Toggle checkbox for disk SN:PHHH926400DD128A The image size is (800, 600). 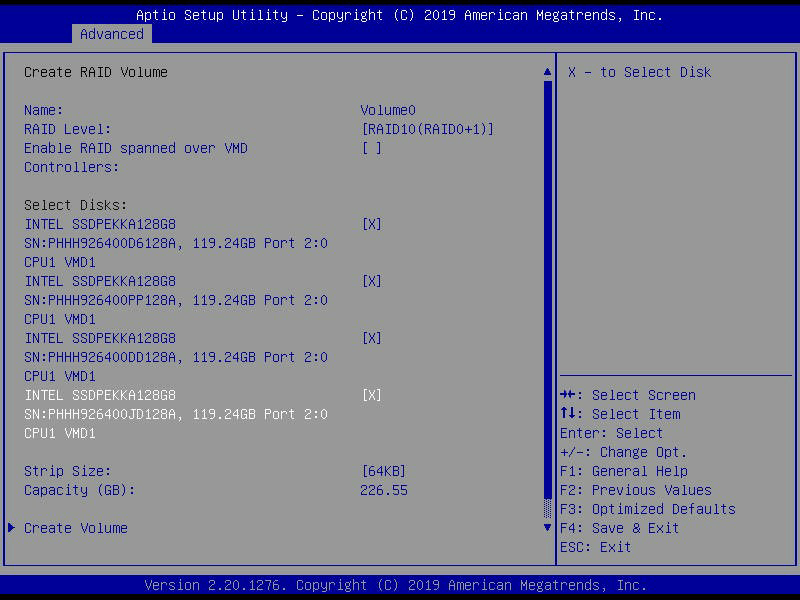[371, 338]
